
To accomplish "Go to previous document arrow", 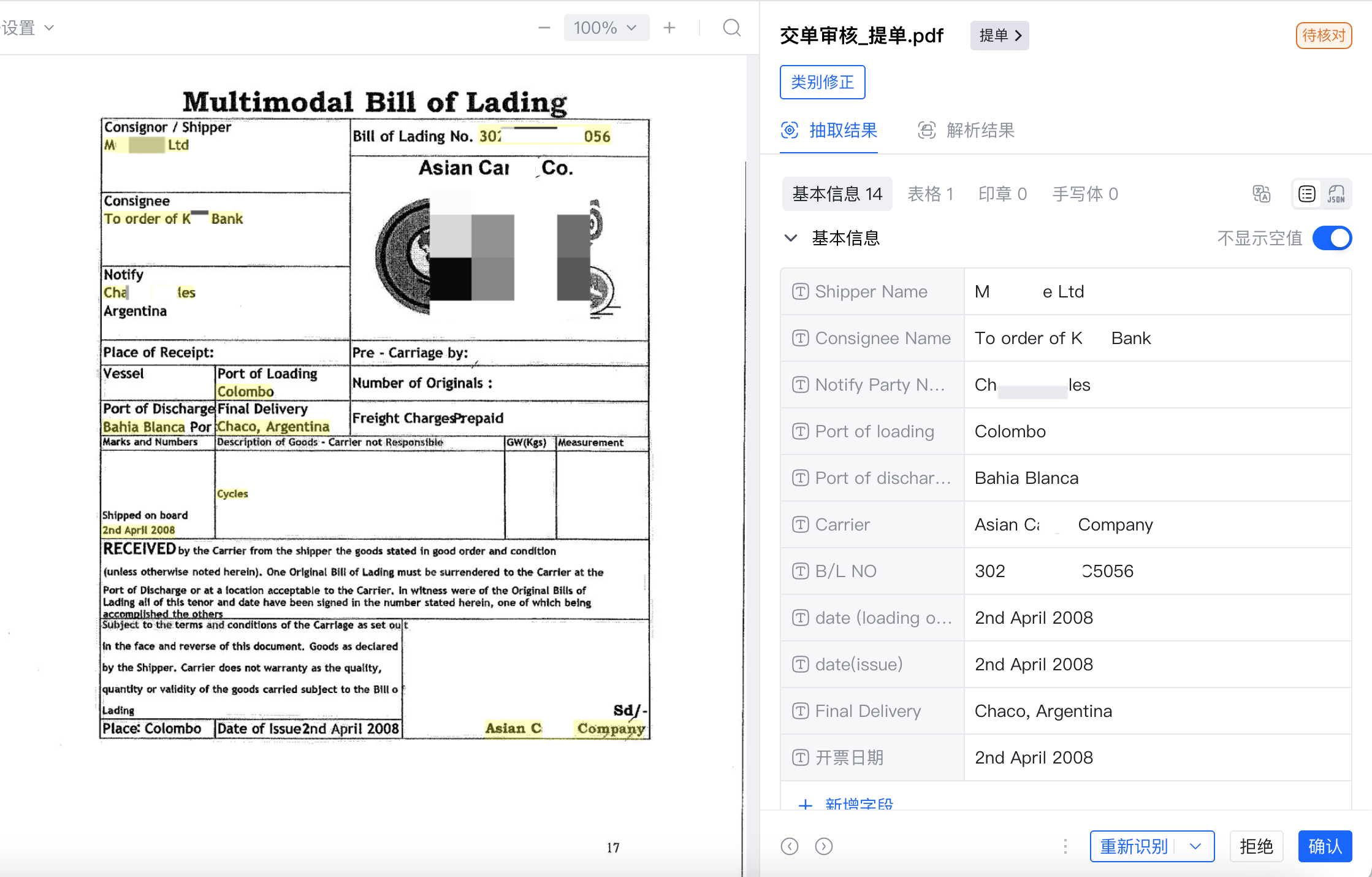I will [x=790, y=846].
